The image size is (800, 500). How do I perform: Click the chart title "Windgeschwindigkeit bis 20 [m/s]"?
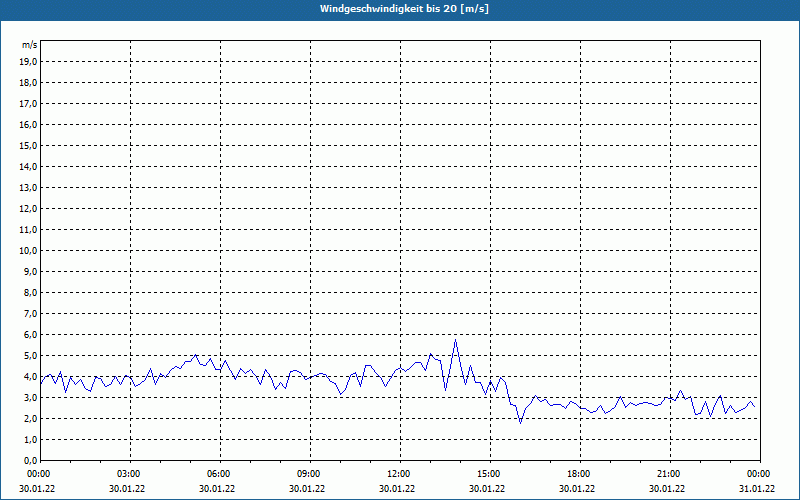click(404, 9)
